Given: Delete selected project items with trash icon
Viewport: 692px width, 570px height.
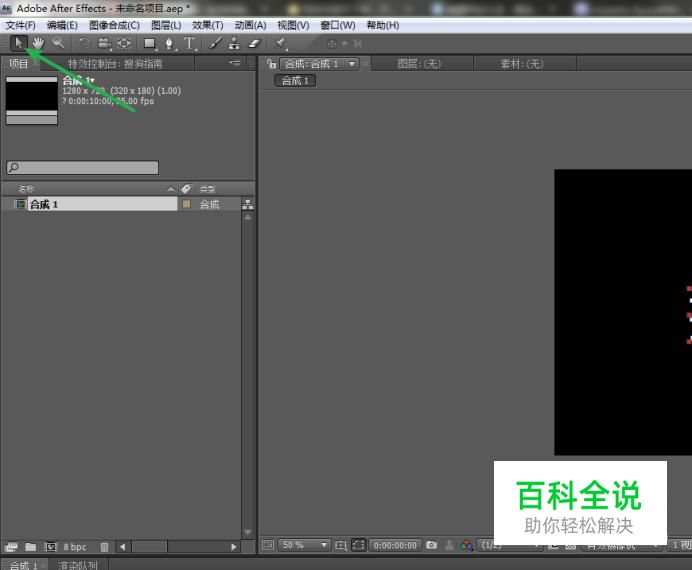Looking at the screenshot, I should point(105,547).
